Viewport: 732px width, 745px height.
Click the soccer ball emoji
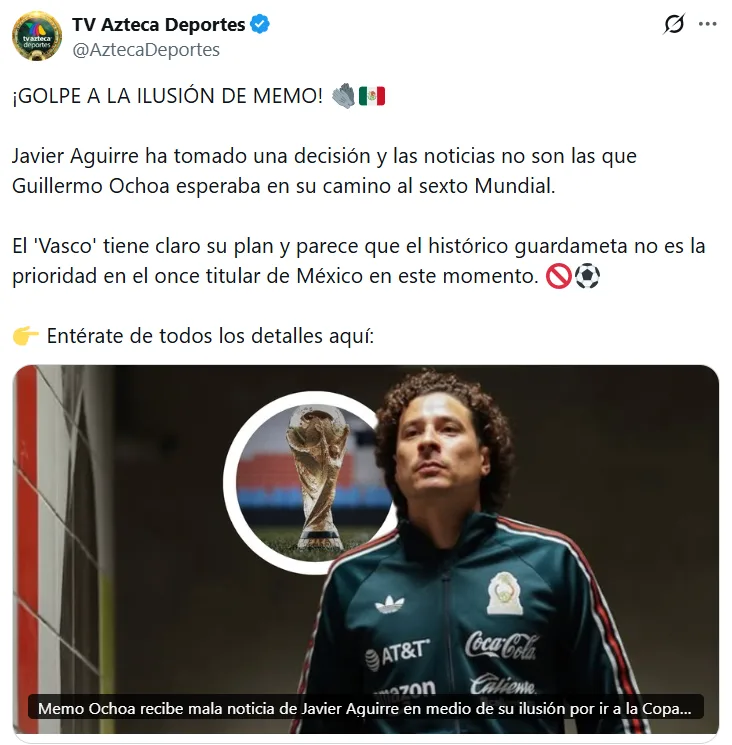[x=588, y=276]
